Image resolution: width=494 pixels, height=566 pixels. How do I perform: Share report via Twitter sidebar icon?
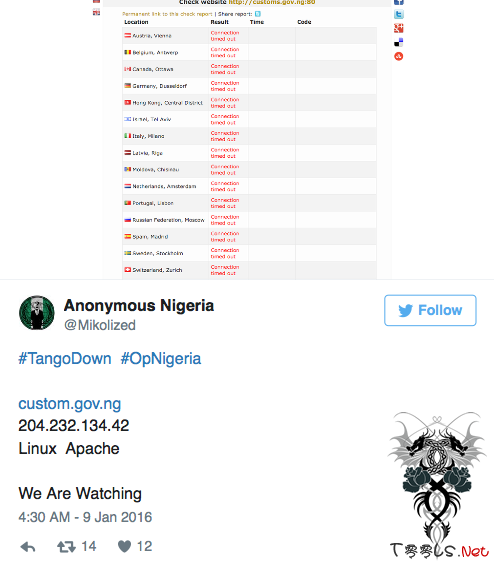coord(399,14)
